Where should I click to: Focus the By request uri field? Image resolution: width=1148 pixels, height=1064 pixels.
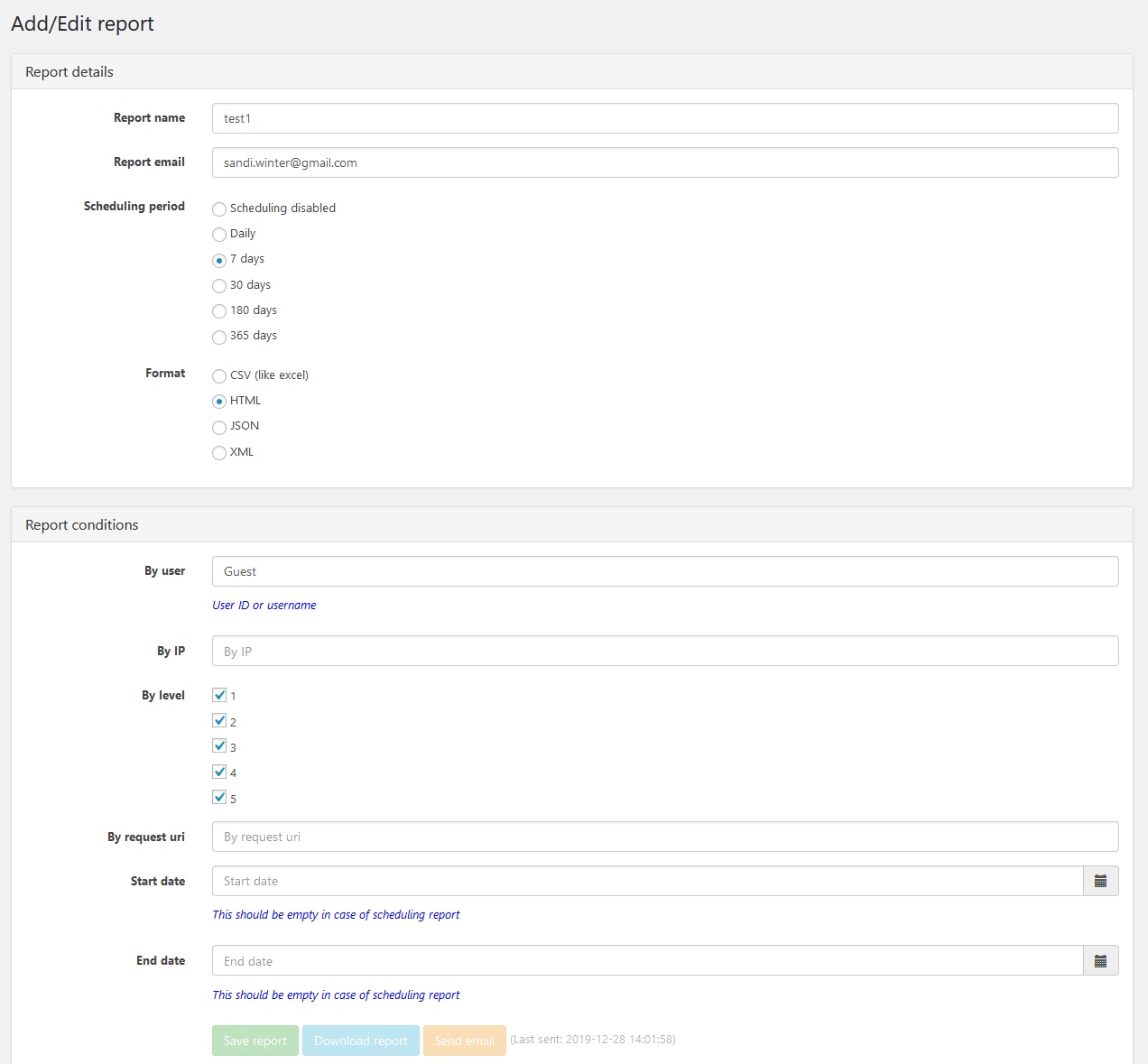click(664, 837)
